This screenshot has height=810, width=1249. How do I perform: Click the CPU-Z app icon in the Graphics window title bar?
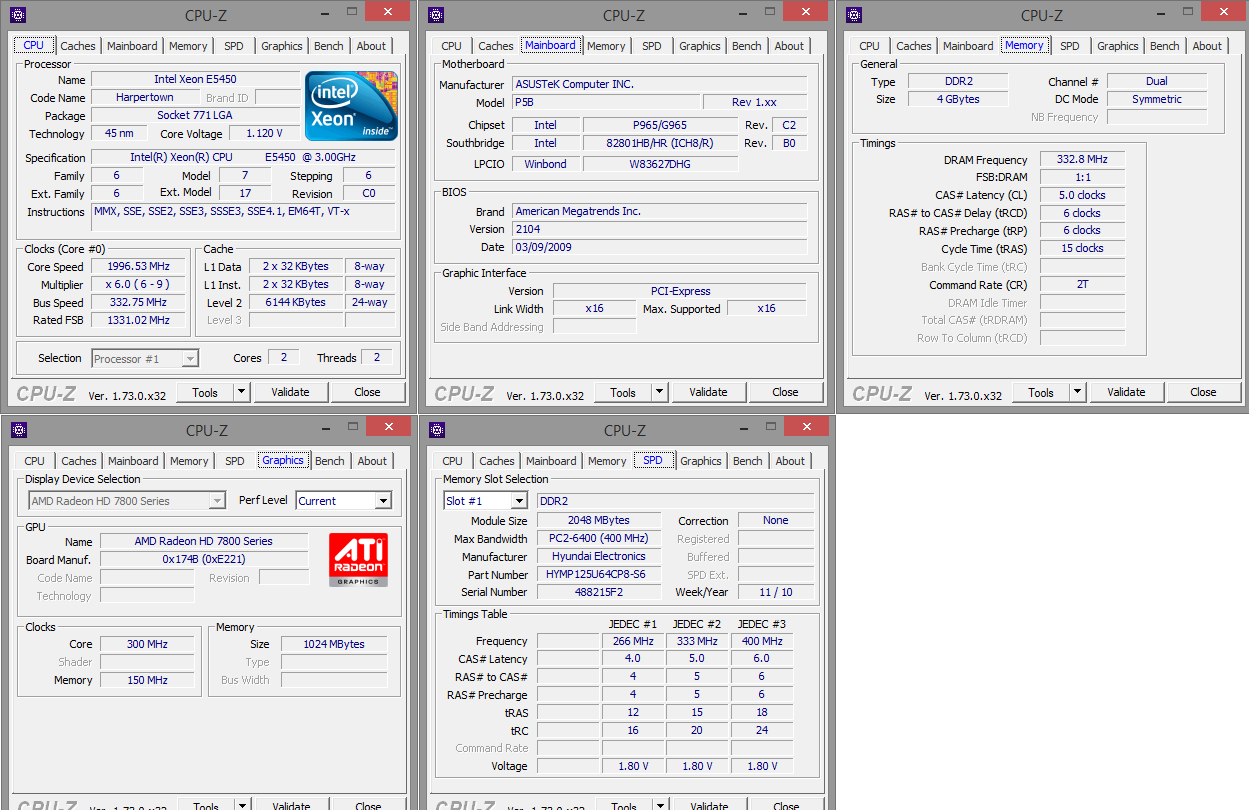pyautogui.click(x=19, y=430)
